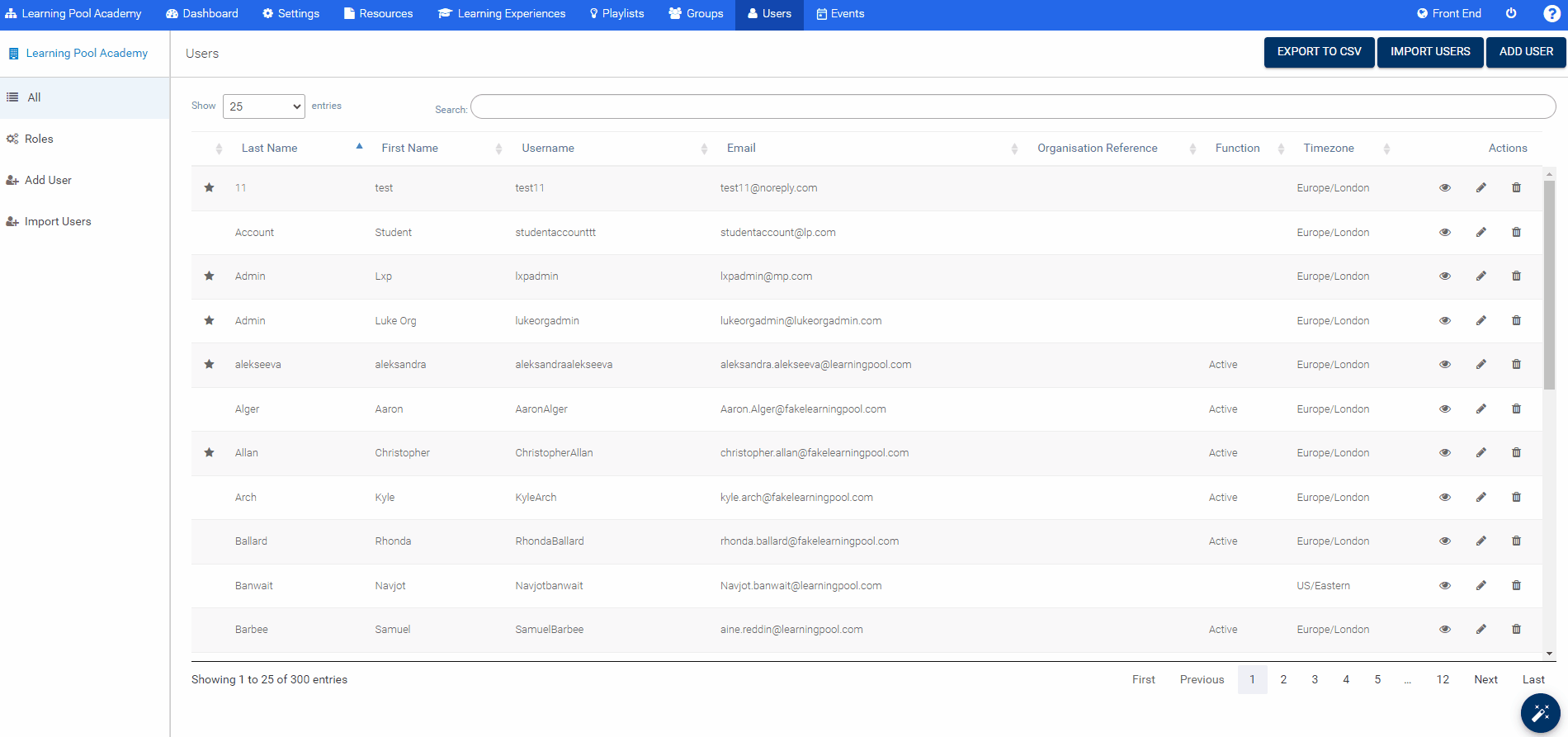
Task: Click trash icon for Rhonda Ballard
Action: point(1516,541)
